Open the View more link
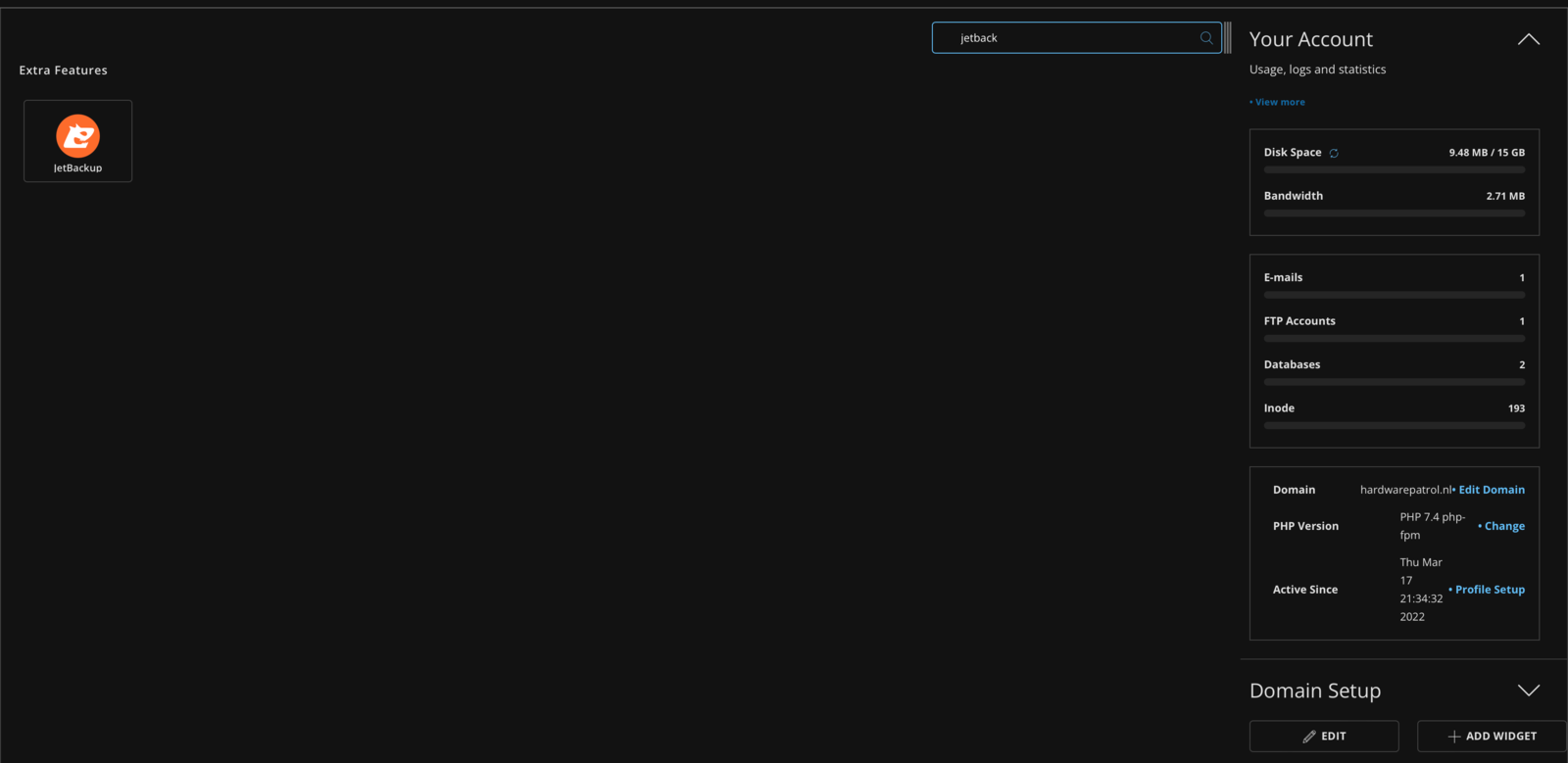 tap(1279, 102)
